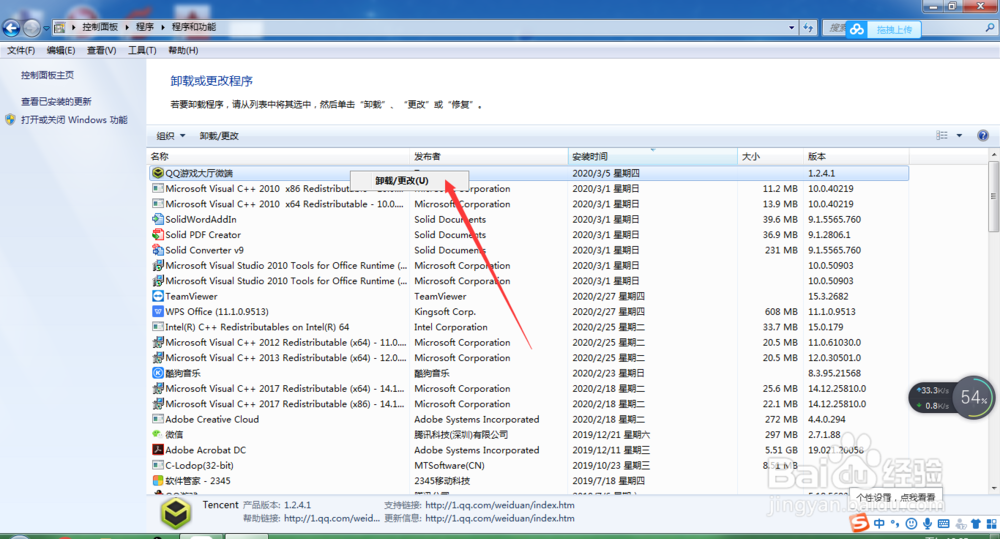Go to 控制面板主页 link
Image resolution: width=1000 pixels, height=539 pixels.
coord(47,75)
